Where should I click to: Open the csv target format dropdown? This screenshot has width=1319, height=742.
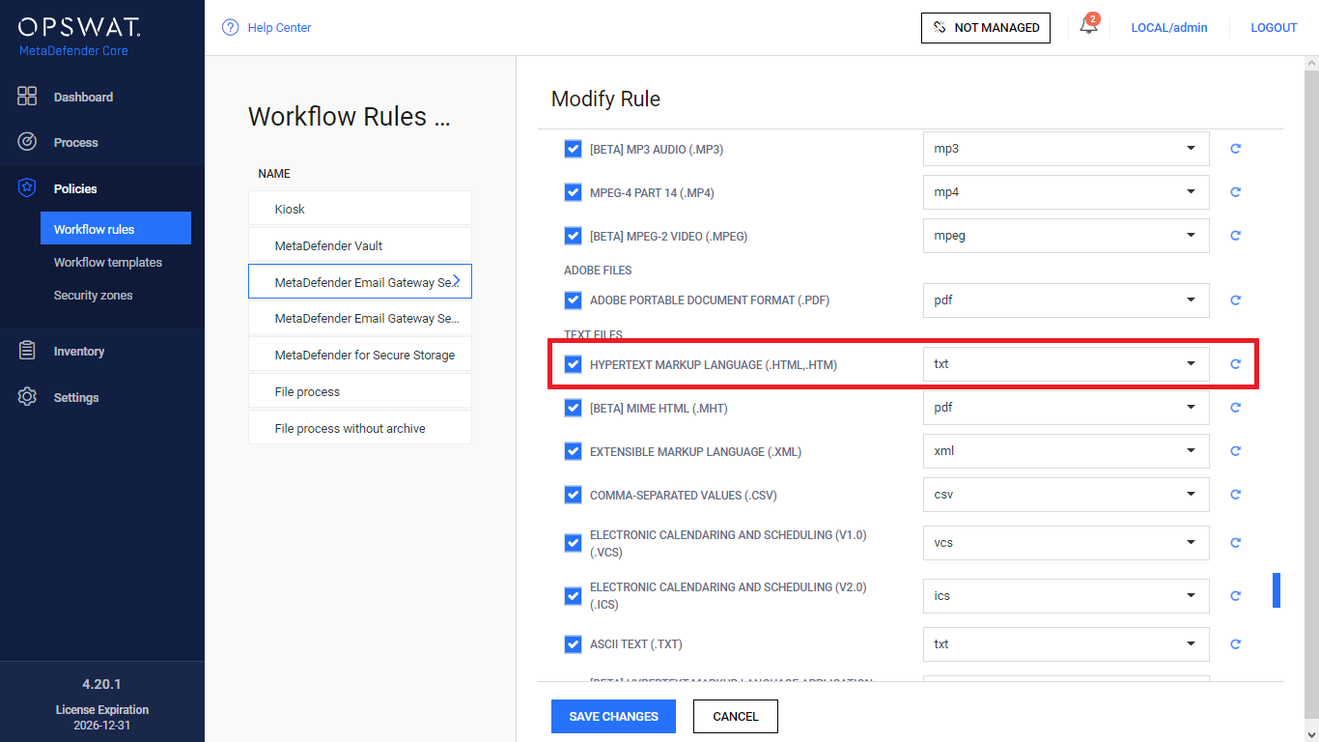coord(1066,494)
